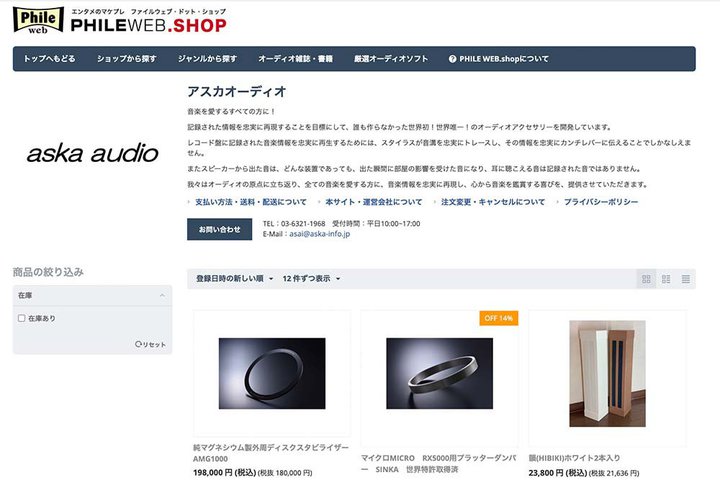This screenshot has height=480, width=720.
Task: Open the 響(HIBIKI) white speaker product image
Action: click(x=608, y=373)
